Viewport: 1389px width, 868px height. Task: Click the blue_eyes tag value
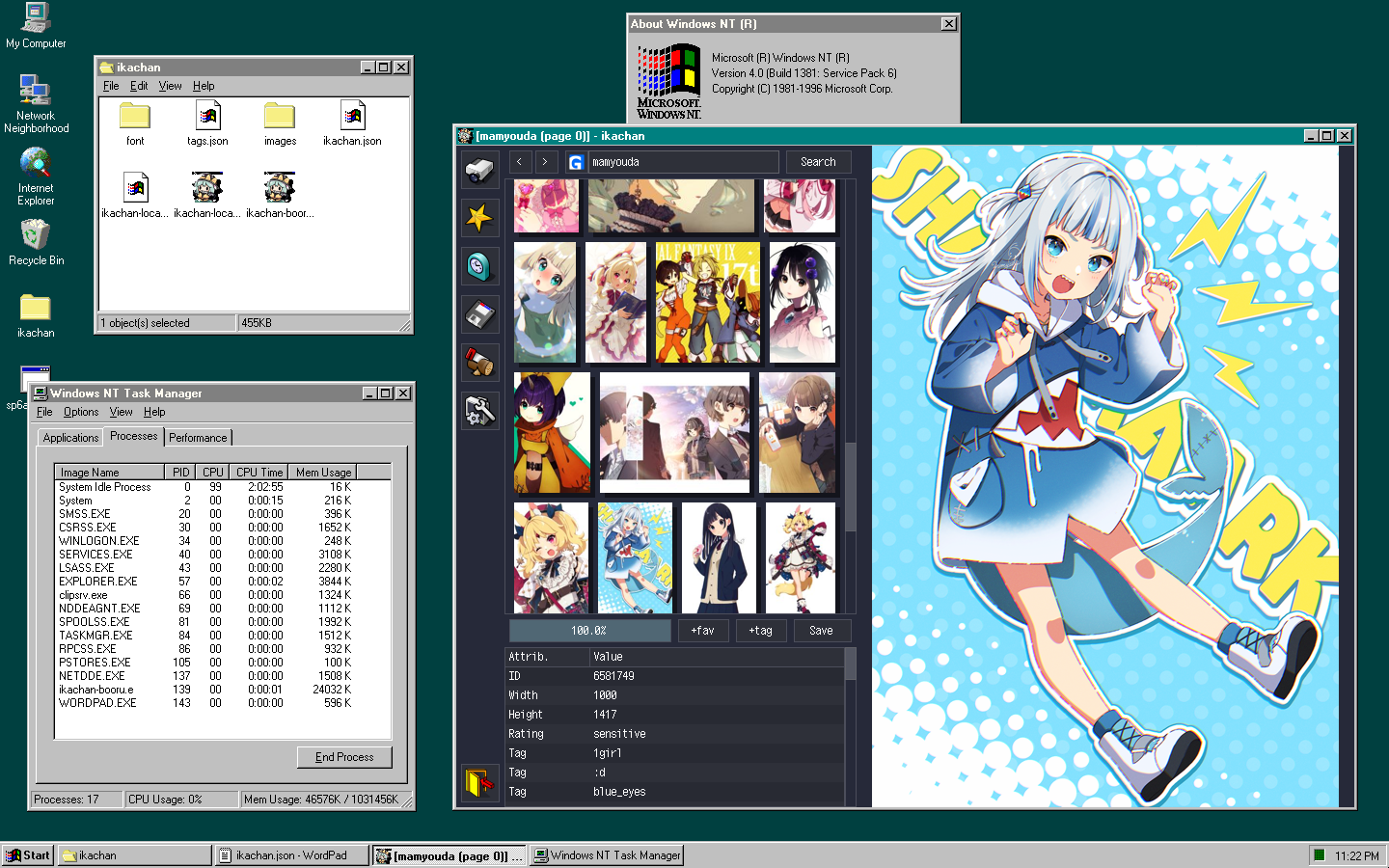[x=619, y=792]
